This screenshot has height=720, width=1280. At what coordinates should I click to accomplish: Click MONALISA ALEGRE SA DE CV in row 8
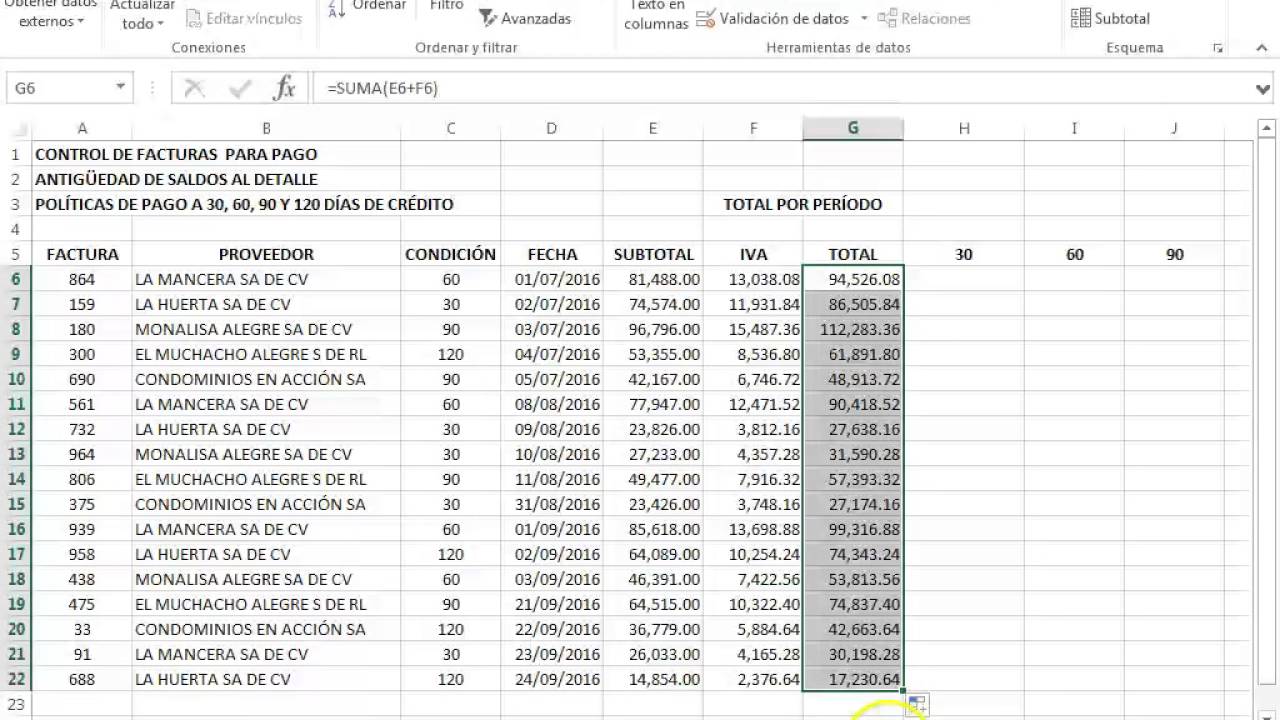click(x=266, y=329)
